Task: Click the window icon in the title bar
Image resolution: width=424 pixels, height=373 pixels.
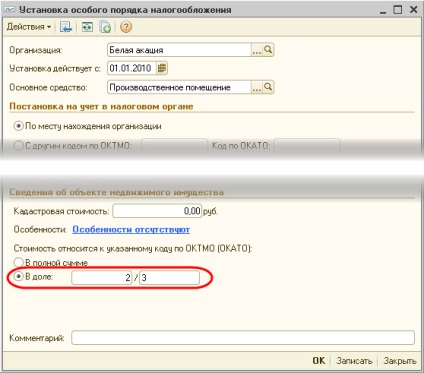Action: [9, 10]
